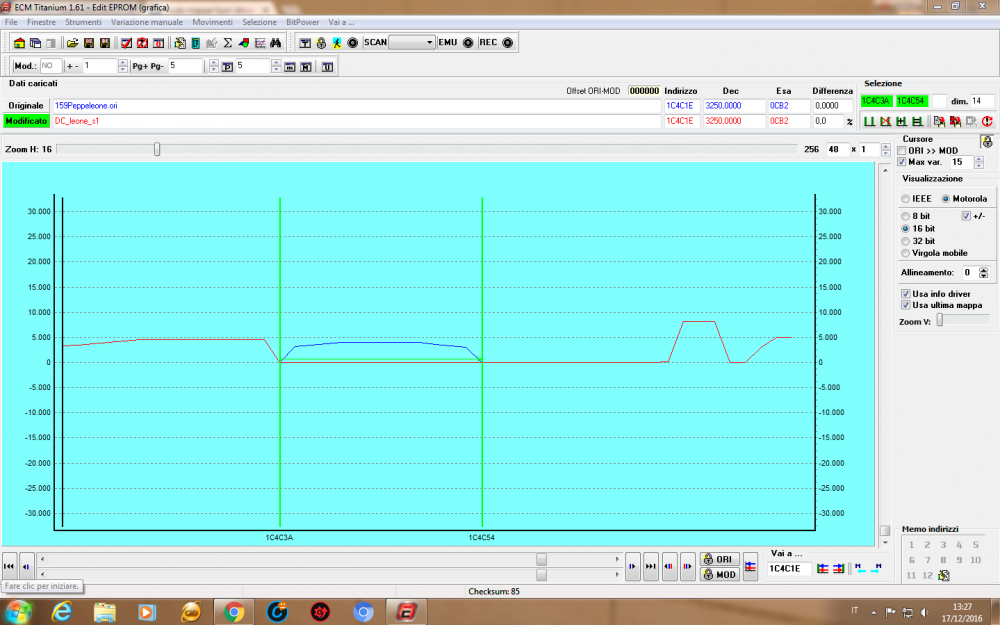
Task: Click the binoculars search icon in toolbar
Action: point(275,43)
